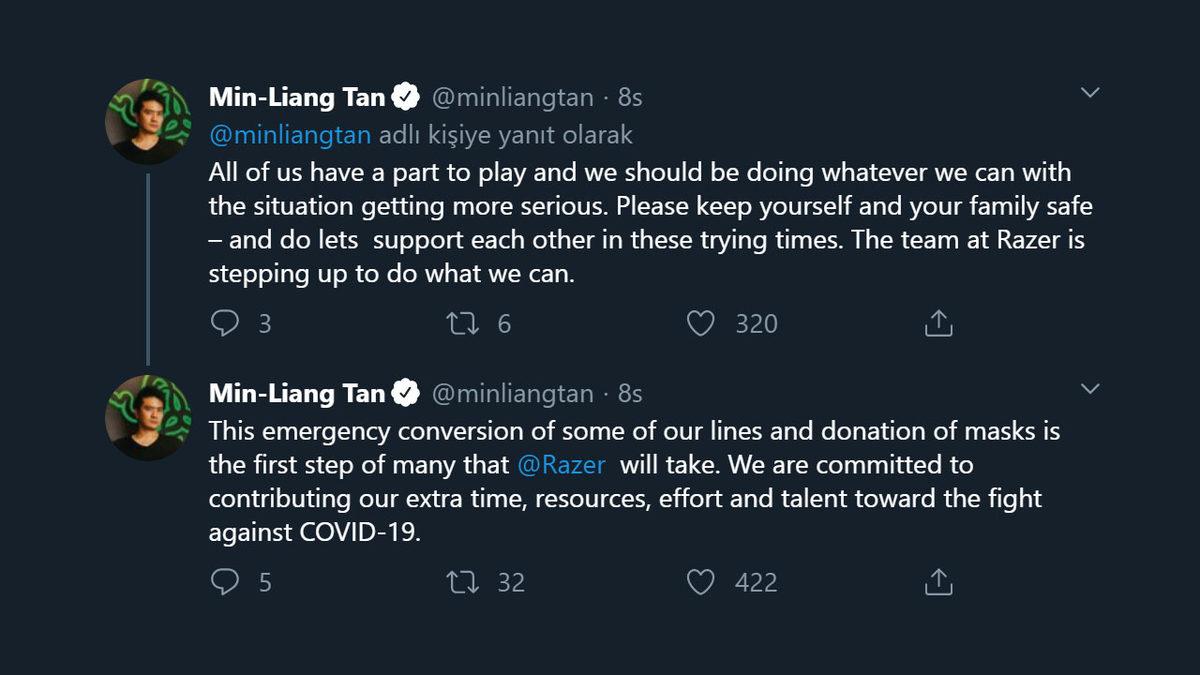Click the verified badge on first tweet
The width and height of the screenshot is (1200, 675).
point(405,97)
